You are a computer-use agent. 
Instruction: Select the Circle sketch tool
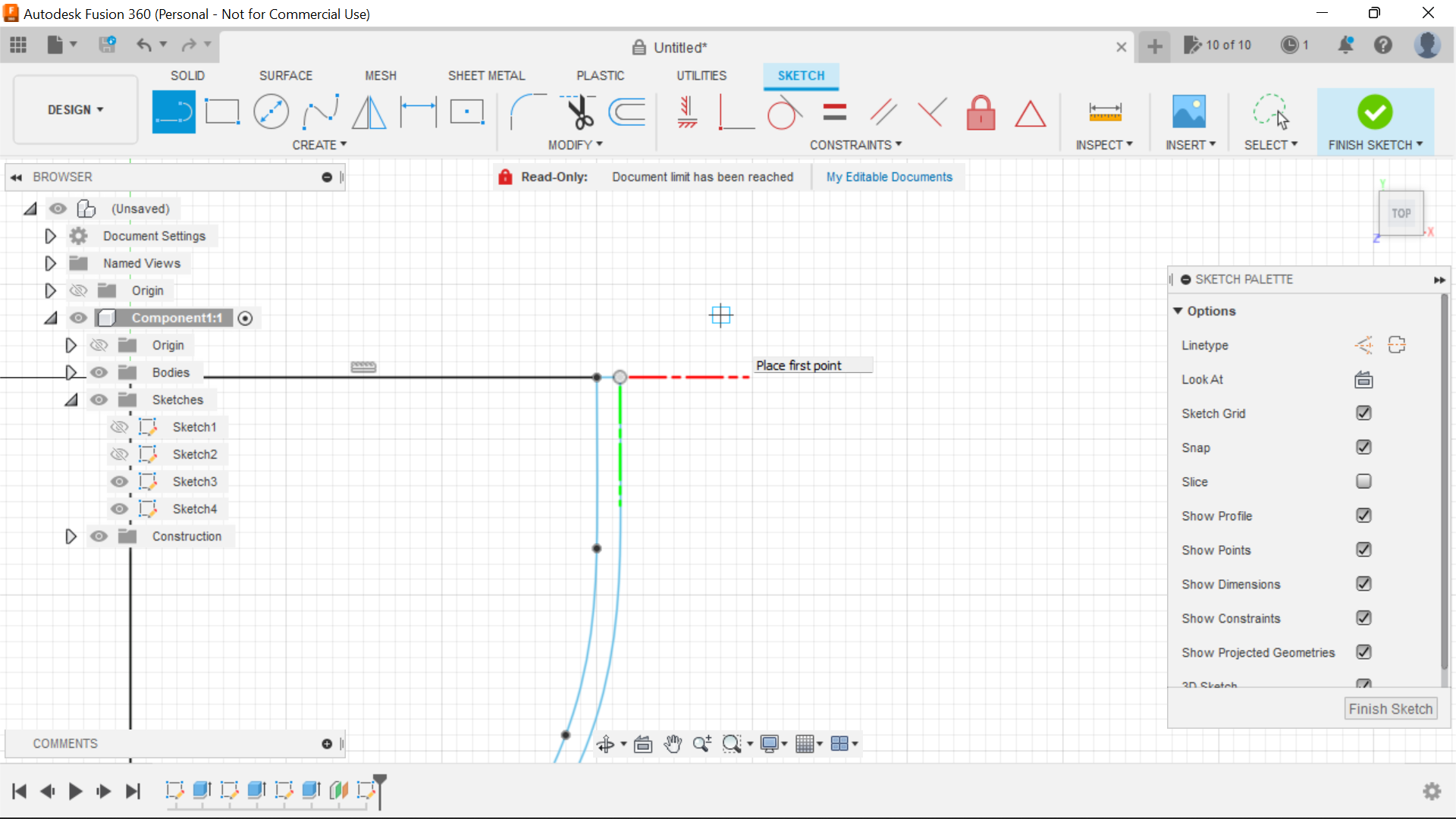click(x=271, y=111)
